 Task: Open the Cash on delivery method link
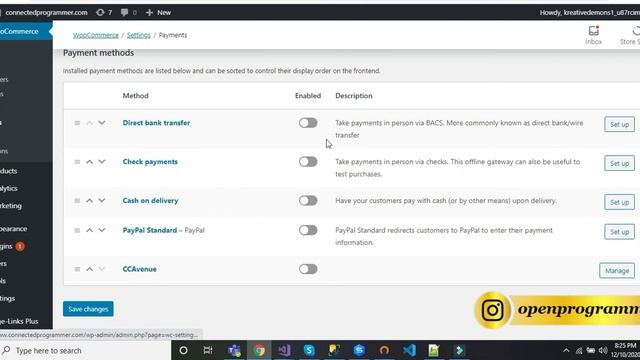tap(150, 200)
